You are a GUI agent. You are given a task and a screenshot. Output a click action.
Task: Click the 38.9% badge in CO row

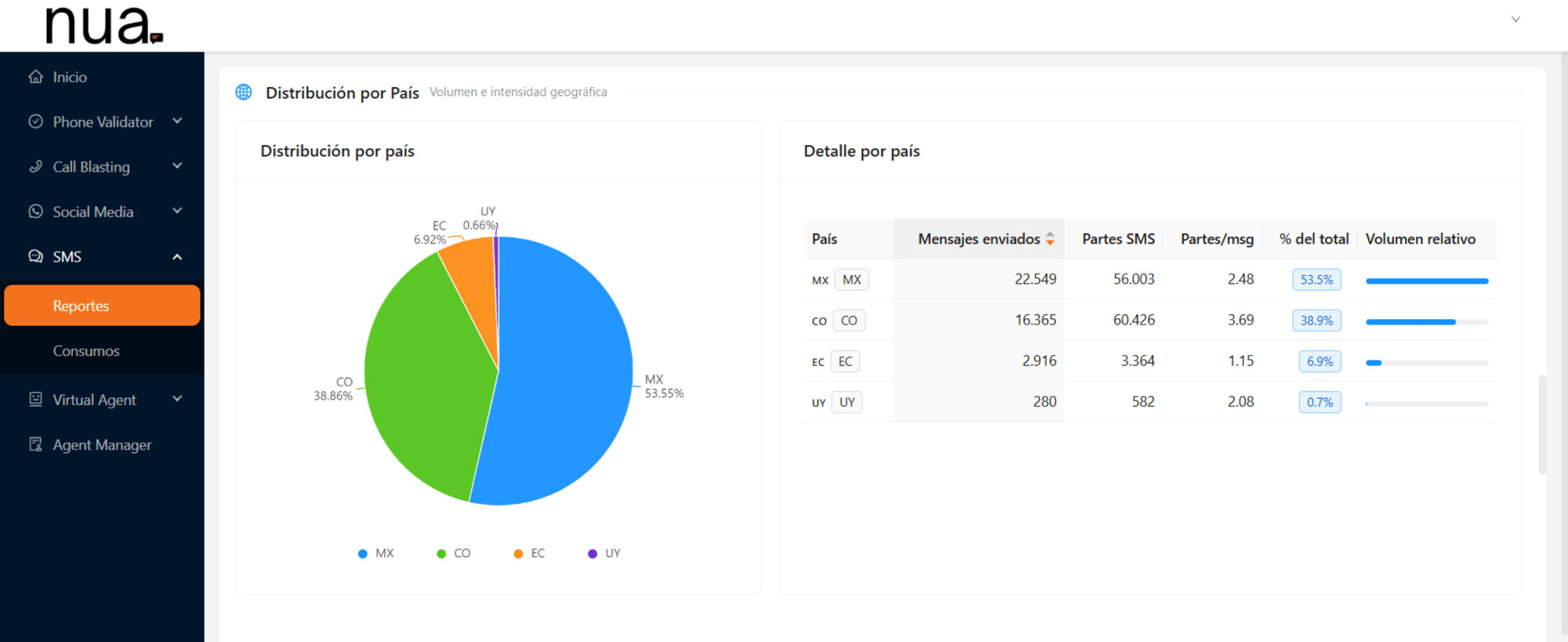tap(1316, 321)
